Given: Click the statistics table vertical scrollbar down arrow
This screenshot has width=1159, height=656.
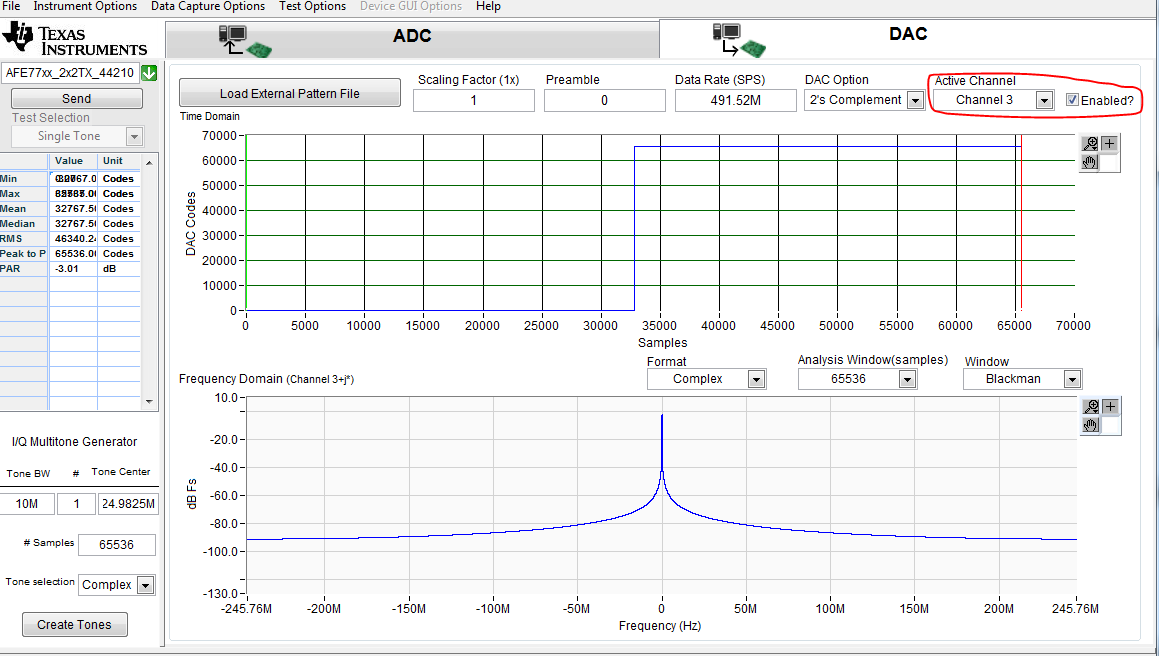Looking at the screenshot, I should click(150, 401).
